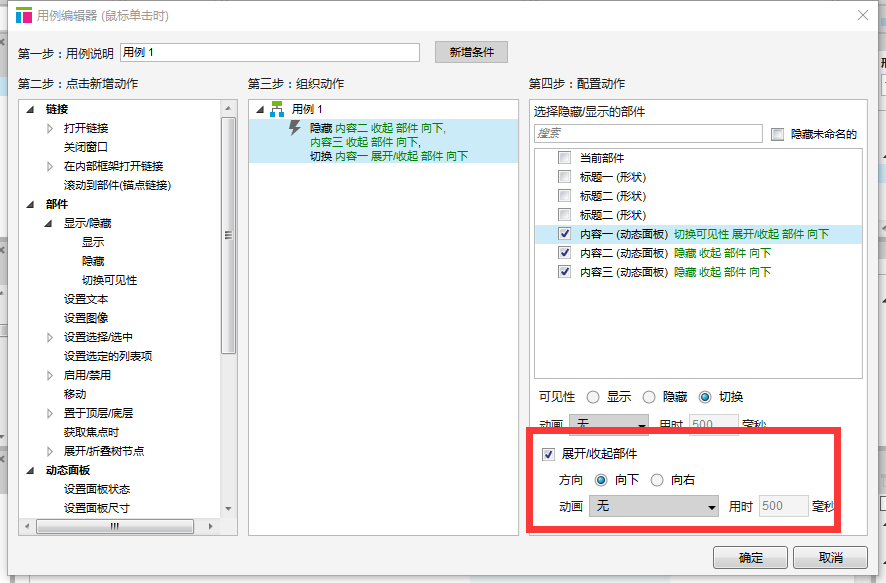Choose 向右 direction radio button
Image resolution: width=886 pixels, height=583 pixels.
(657, 480)
